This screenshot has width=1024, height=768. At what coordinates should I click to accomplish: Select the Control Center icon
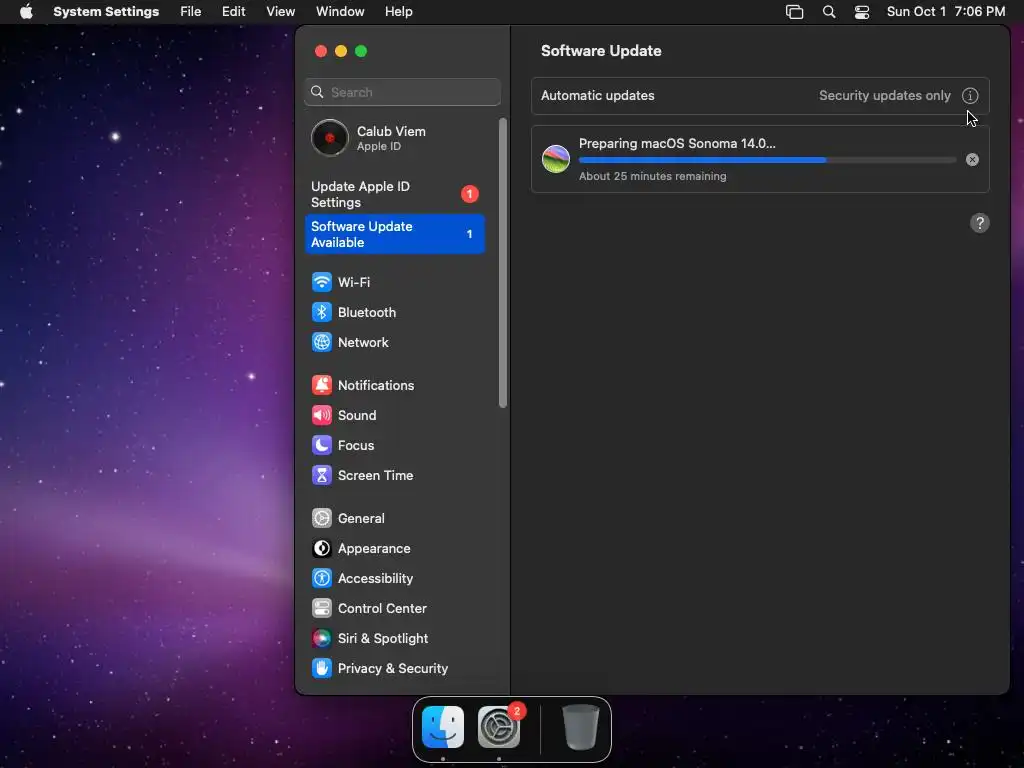click(x=321, y=609)
